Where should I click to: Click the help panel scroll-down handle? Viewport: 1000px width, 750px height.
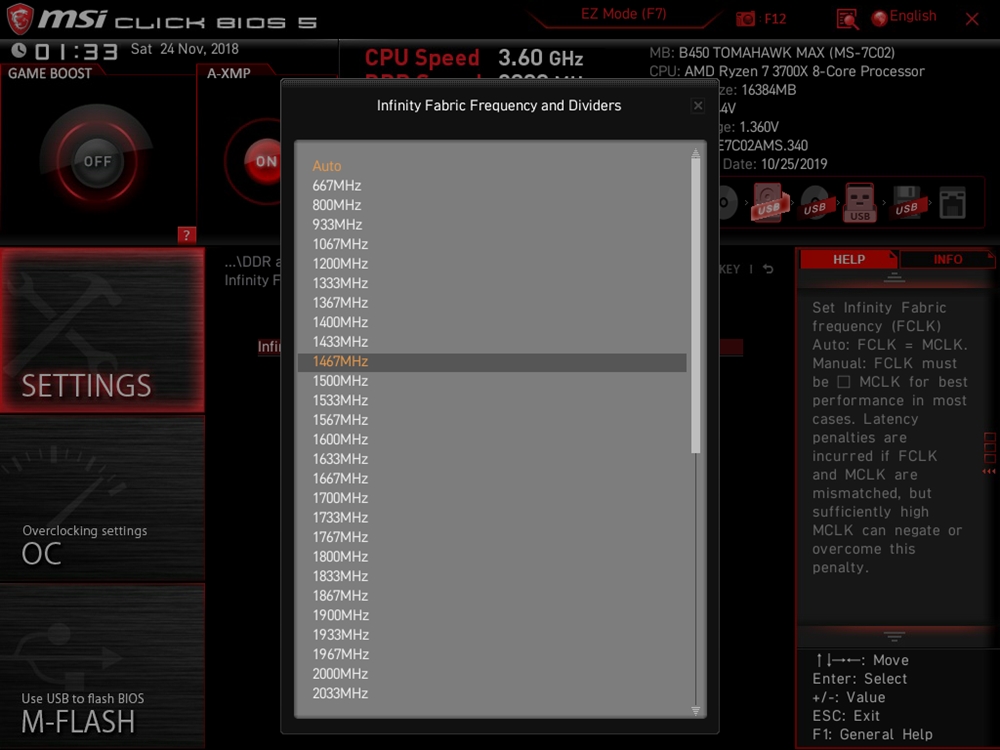tap(894, 636)
